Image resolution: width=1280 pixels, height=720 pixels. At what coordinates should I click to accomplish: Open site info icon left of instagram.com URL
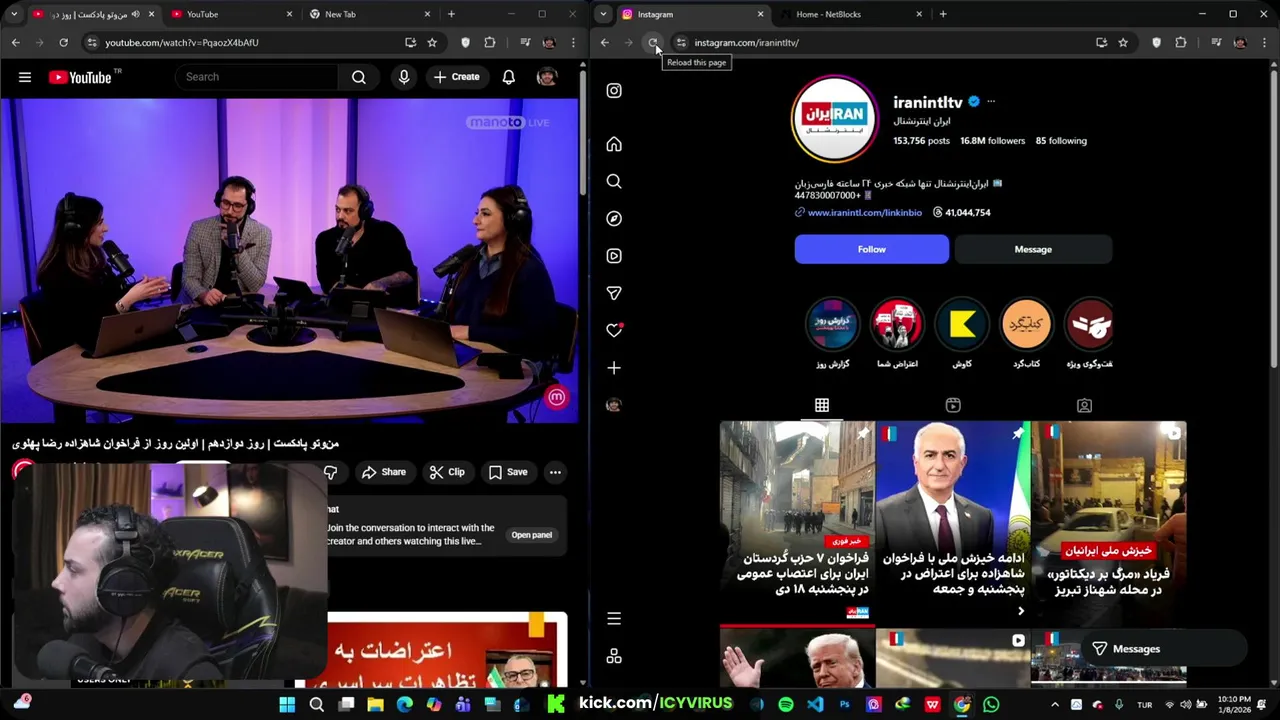(x=681, y=42)
